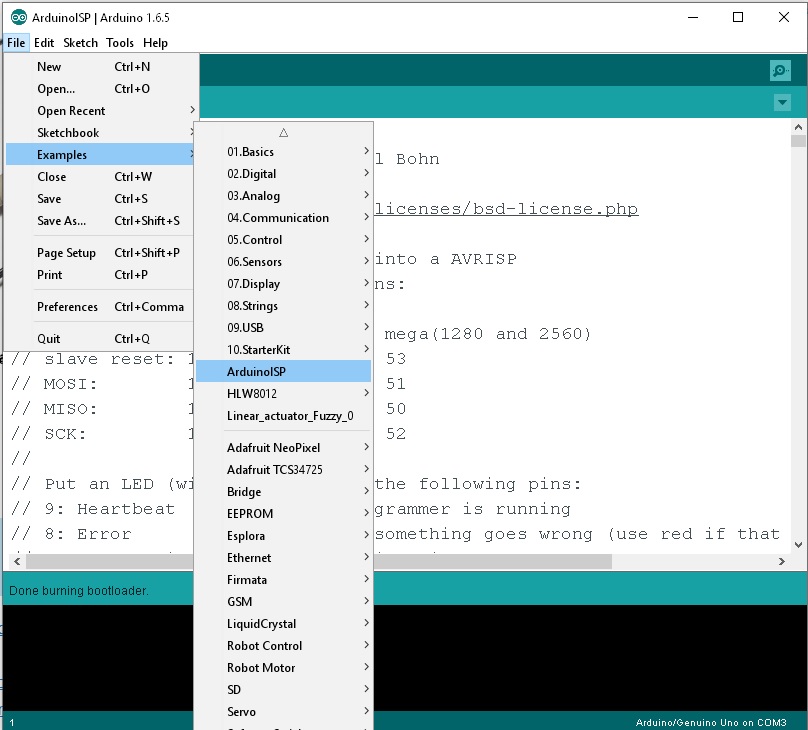Expand the Robot Motor examples
The height and width of the screenshot is (730, 808).
[283, 668]
